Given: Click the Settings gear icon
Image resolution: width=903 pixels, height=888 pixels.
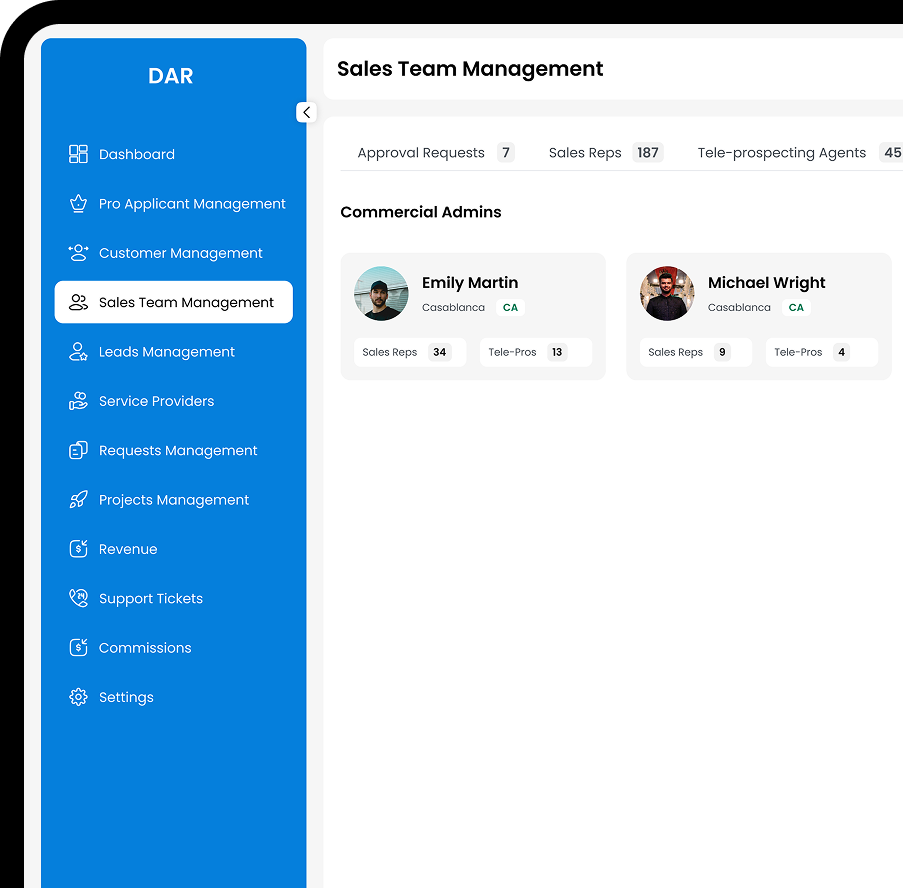Looking at the screenshot, I should (78, 697).
